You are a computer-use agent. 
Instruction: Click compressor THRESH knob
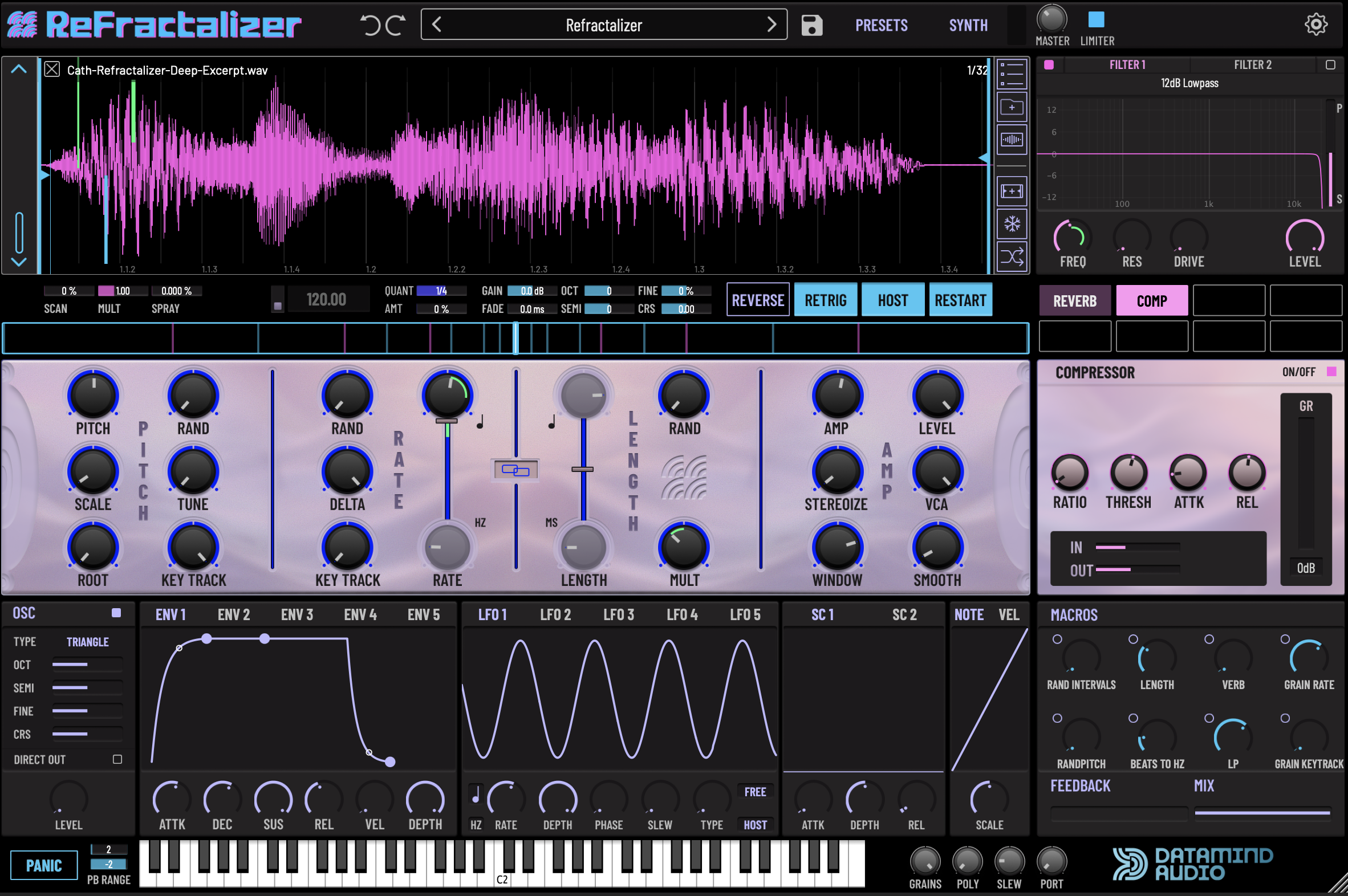coord(1128,473)
